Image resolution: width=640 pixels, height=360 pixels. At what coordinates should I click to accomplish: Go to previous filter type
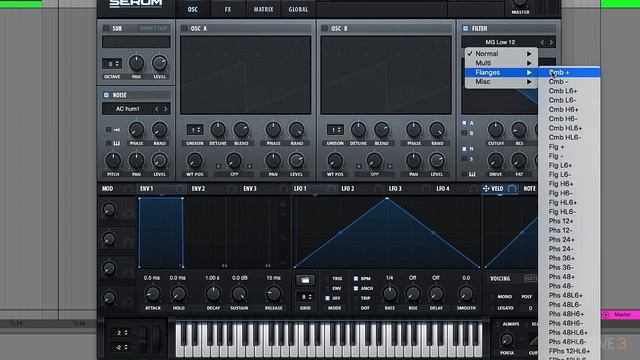coord(542,42)
